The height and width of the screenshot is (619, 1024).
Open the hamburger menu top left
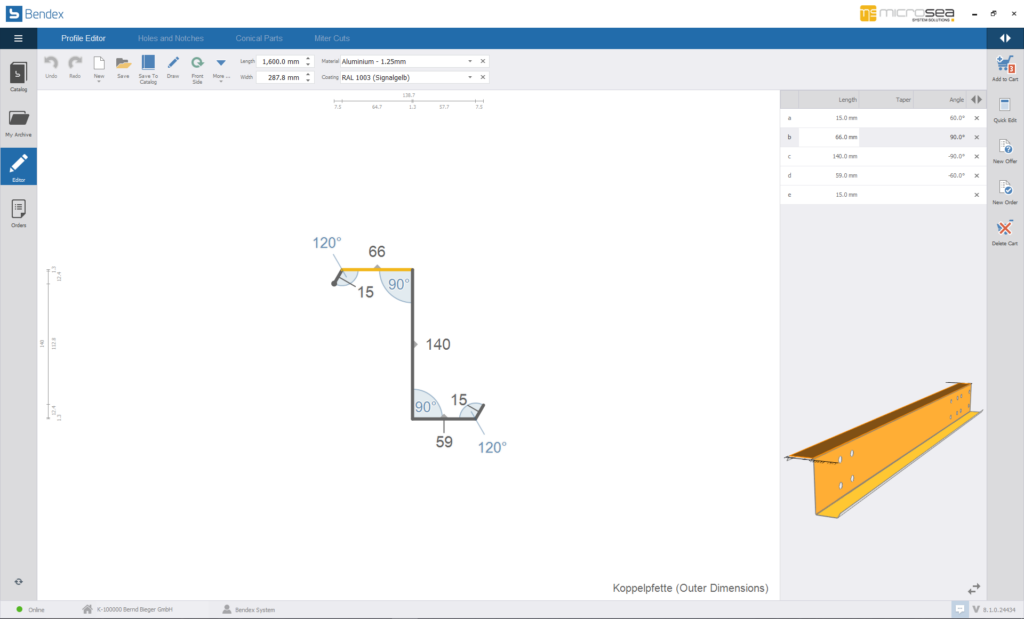18,37
